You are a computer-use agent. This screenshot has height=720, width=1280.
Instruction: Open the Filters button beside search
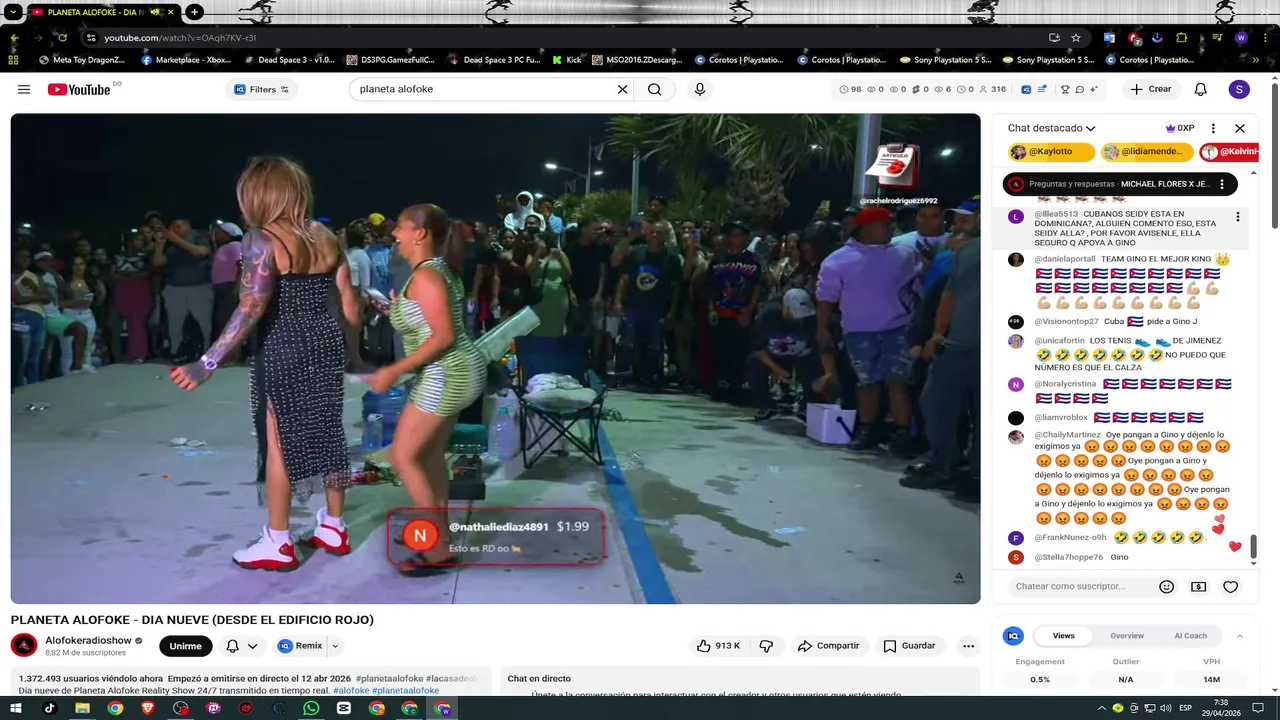(262, 89)
